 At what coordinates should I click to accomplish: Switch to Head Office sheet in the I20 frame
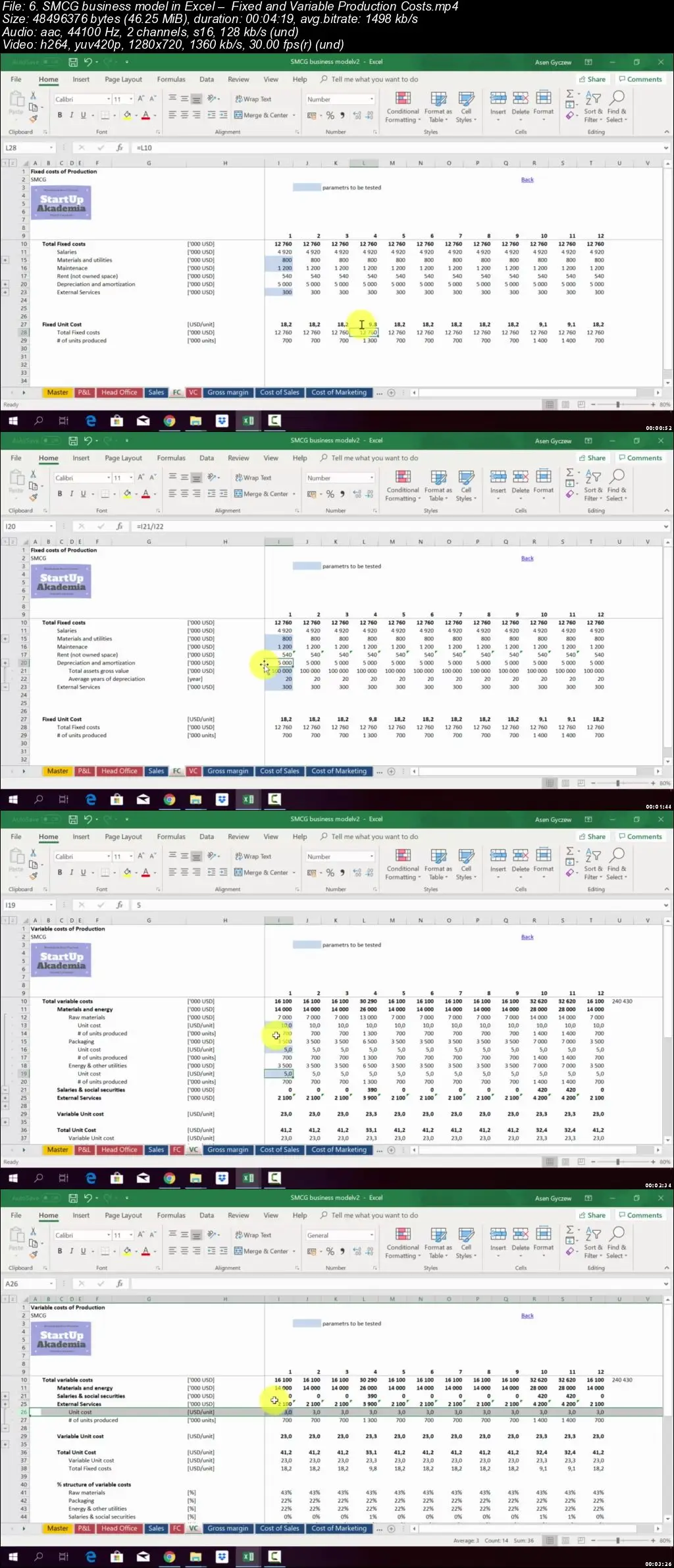point(119,771)
